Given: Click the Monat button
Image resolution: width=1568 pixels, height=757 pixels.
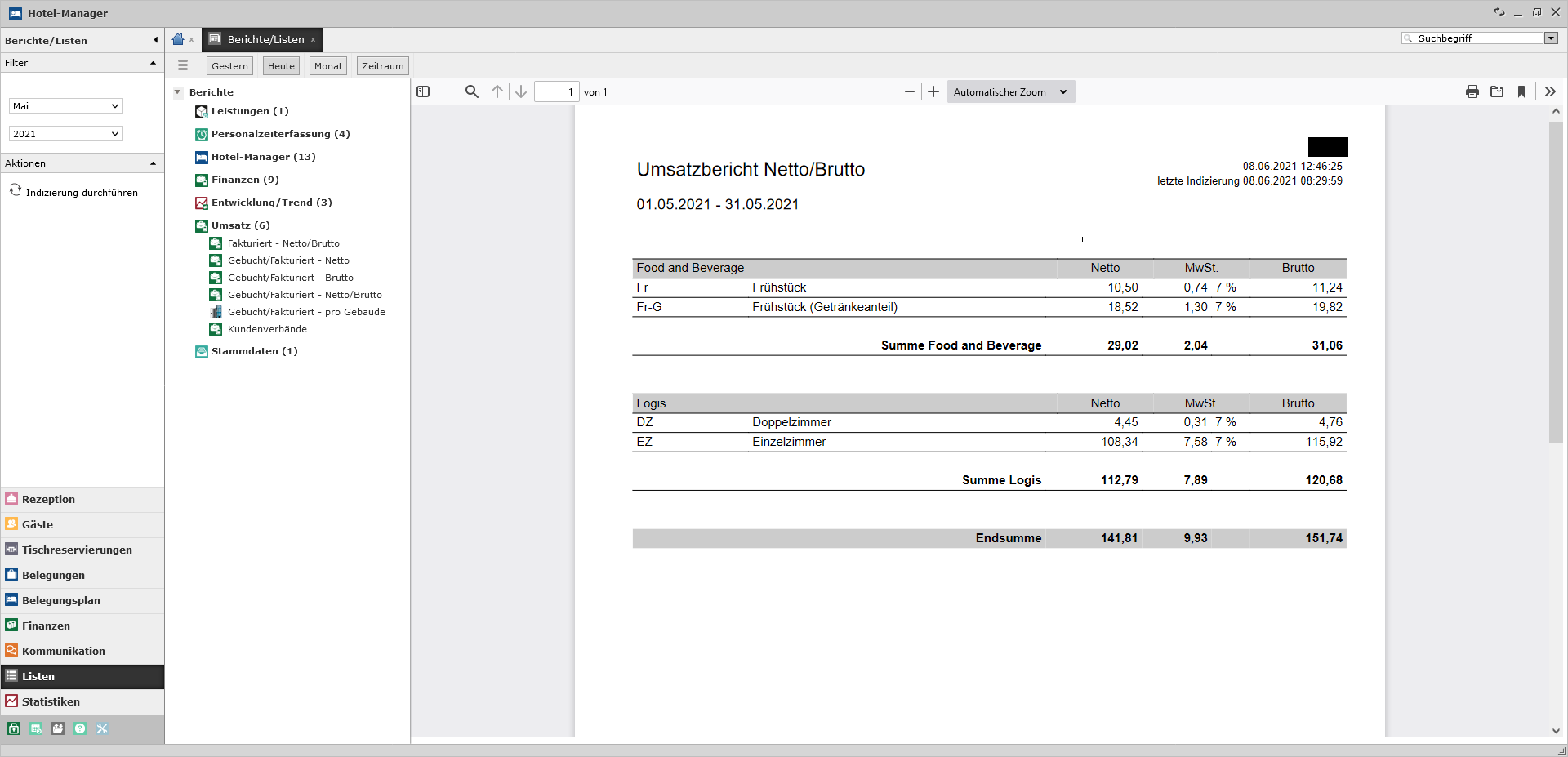Looking at the screenshot, I should coord(328,66).
